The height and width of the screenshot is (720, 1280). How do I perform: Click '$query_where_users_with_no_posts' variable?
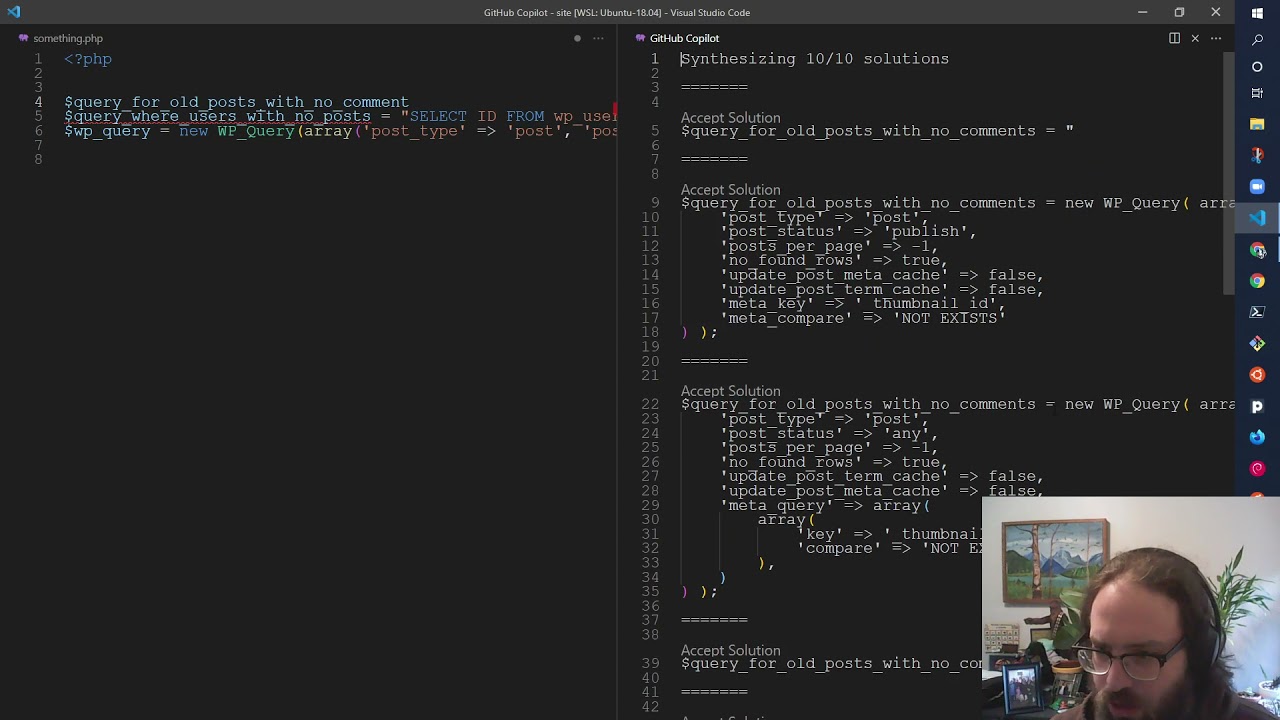pos(217,116)
